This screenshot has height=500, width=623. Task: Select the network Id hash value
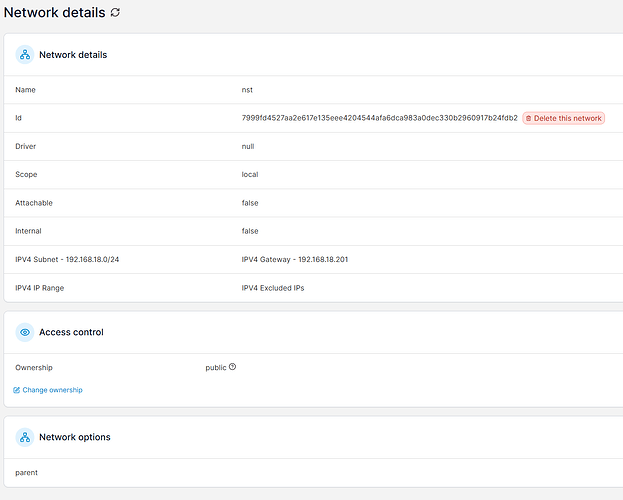(379, 118)
